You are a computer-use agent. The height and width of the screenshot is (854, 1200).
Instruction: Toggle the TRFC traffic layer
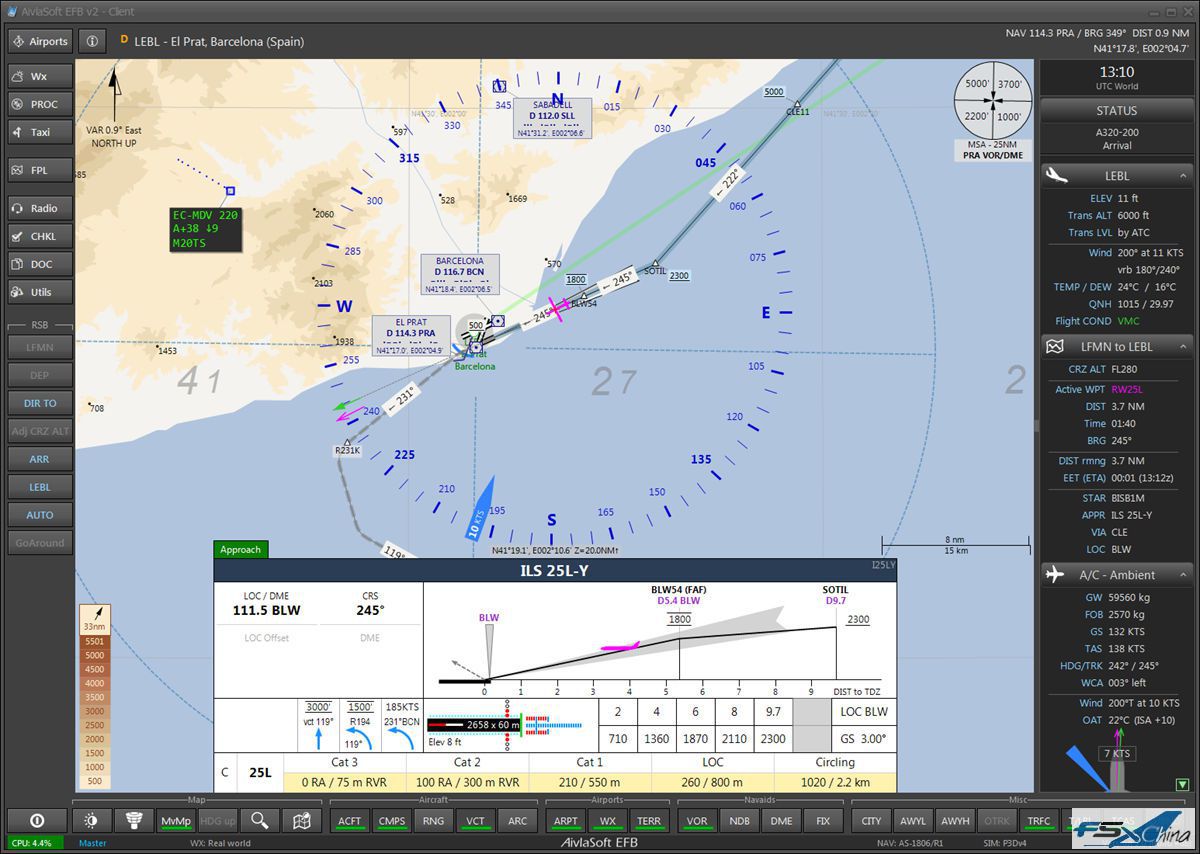pos(1040,821)
